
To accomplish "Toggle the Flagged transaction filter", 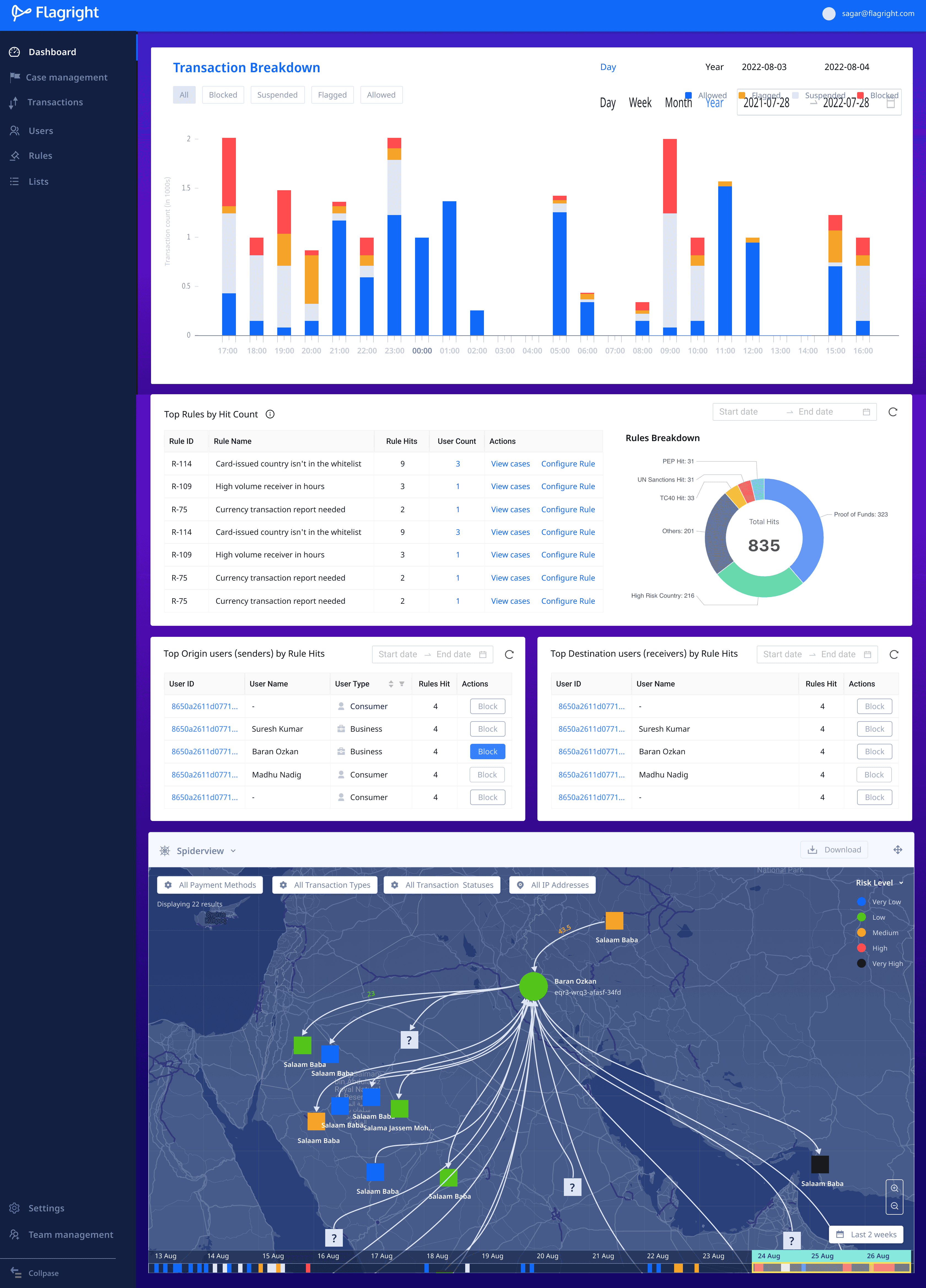I will [x=332, y=95].
